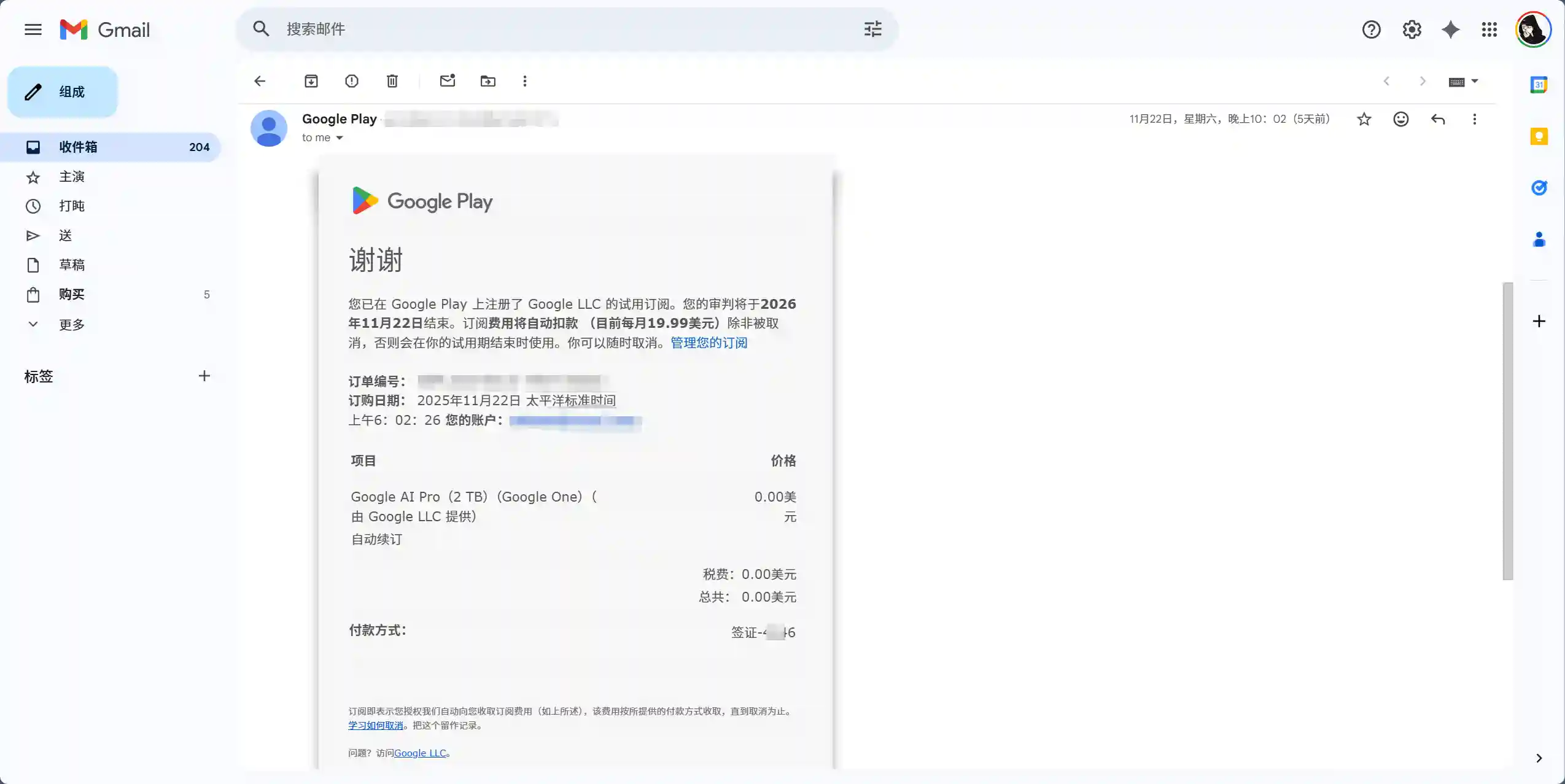Open the Move to folder icon
This screenshot has height=784, width=1565.
[x=488, y=81]
